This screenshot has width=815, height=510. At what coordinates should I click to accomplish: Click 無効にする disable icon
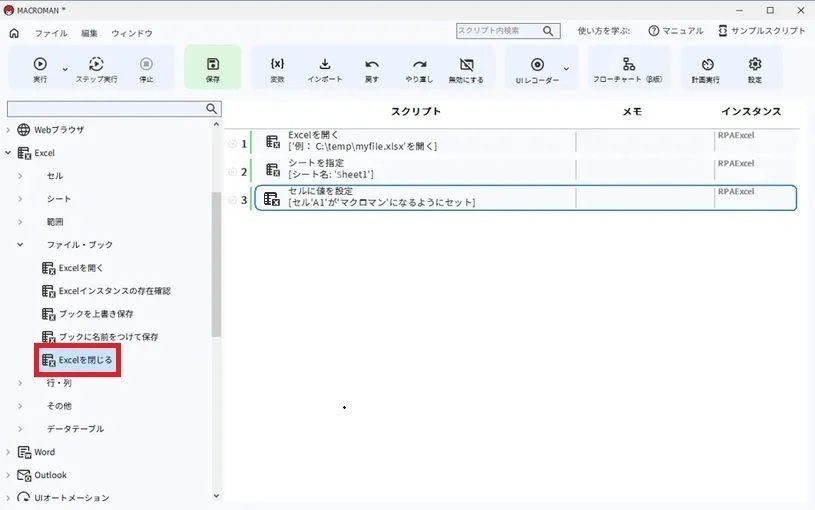pyautogui.click(x=466, y=64)
